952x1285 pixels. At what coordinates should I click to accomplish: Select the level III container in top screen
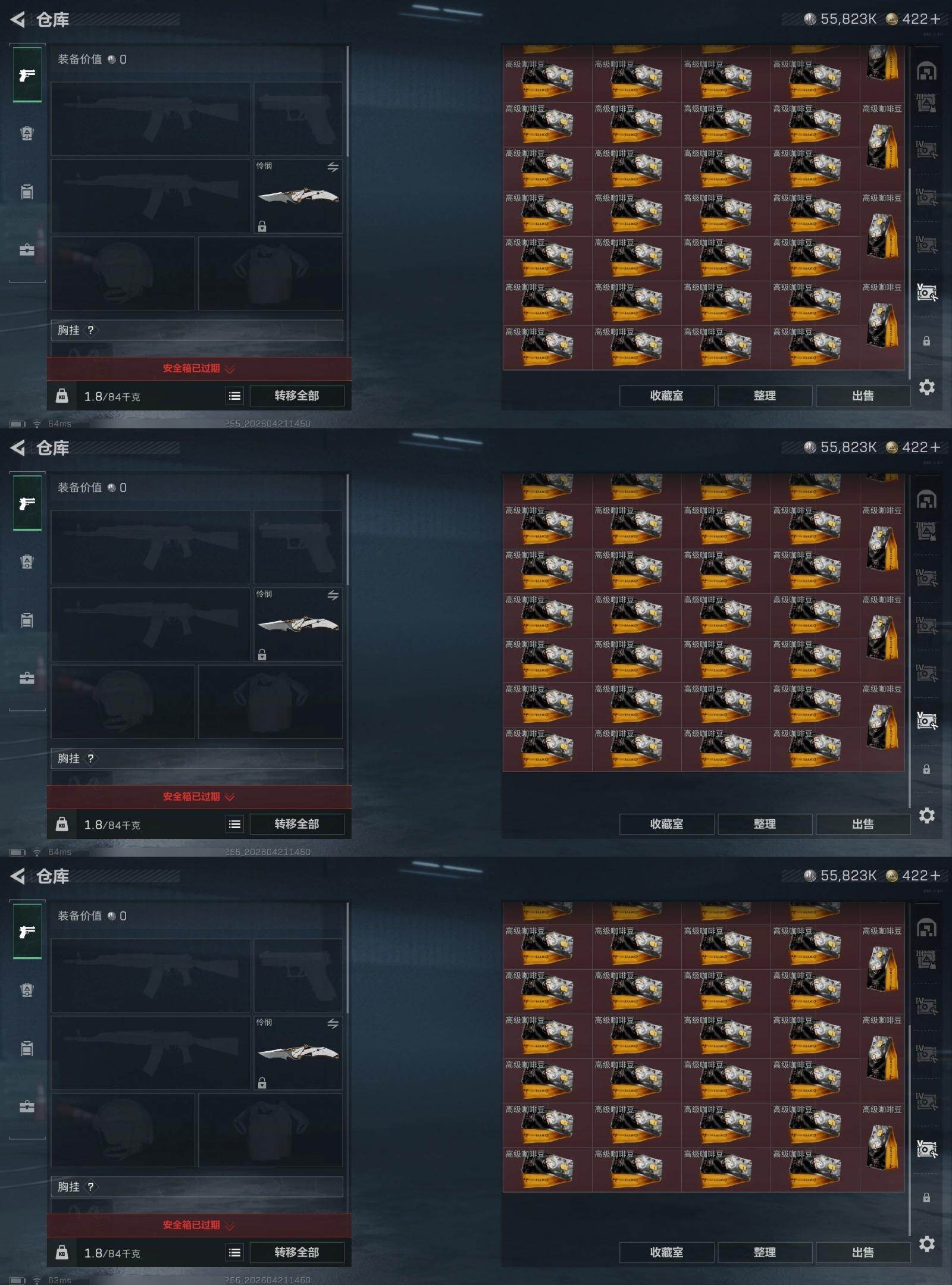926,102
